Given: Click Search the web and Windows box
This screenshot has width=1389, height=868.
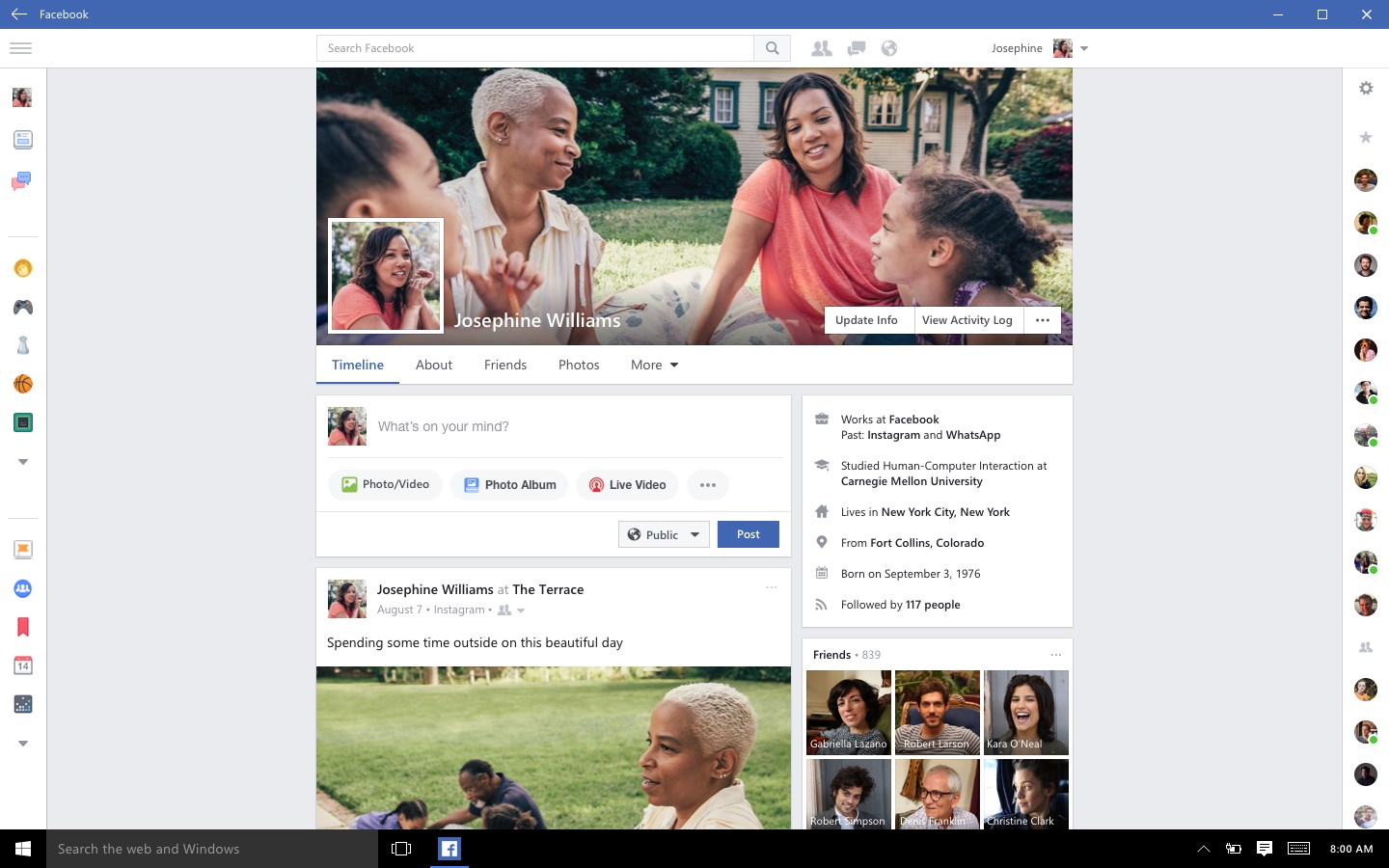Looking at the screenshot, I should pos(212,849).
